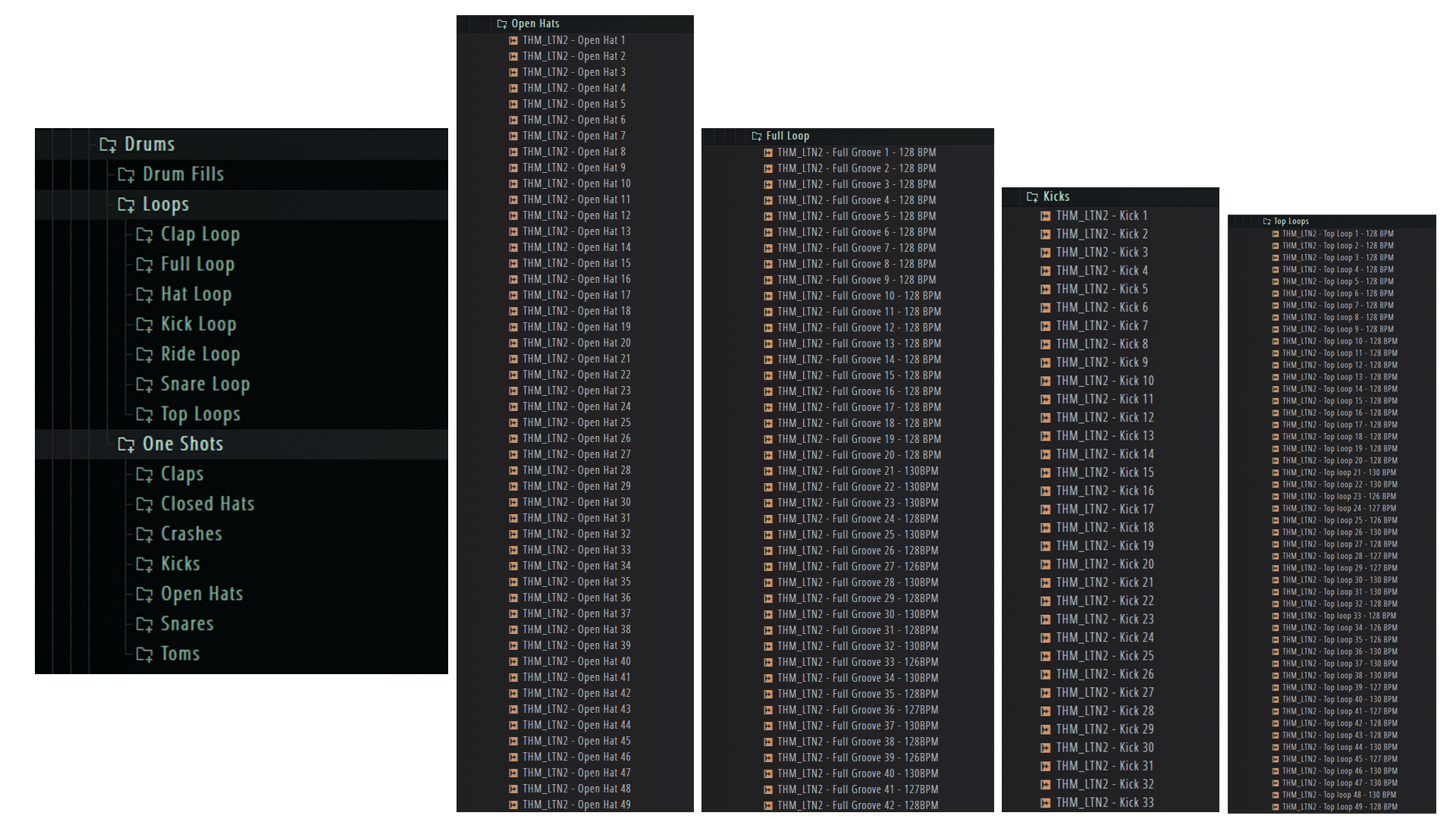Click the audio icon beside Open Hat 1
This screenshot has width=1456, height=819.
(x=513, y=40)
